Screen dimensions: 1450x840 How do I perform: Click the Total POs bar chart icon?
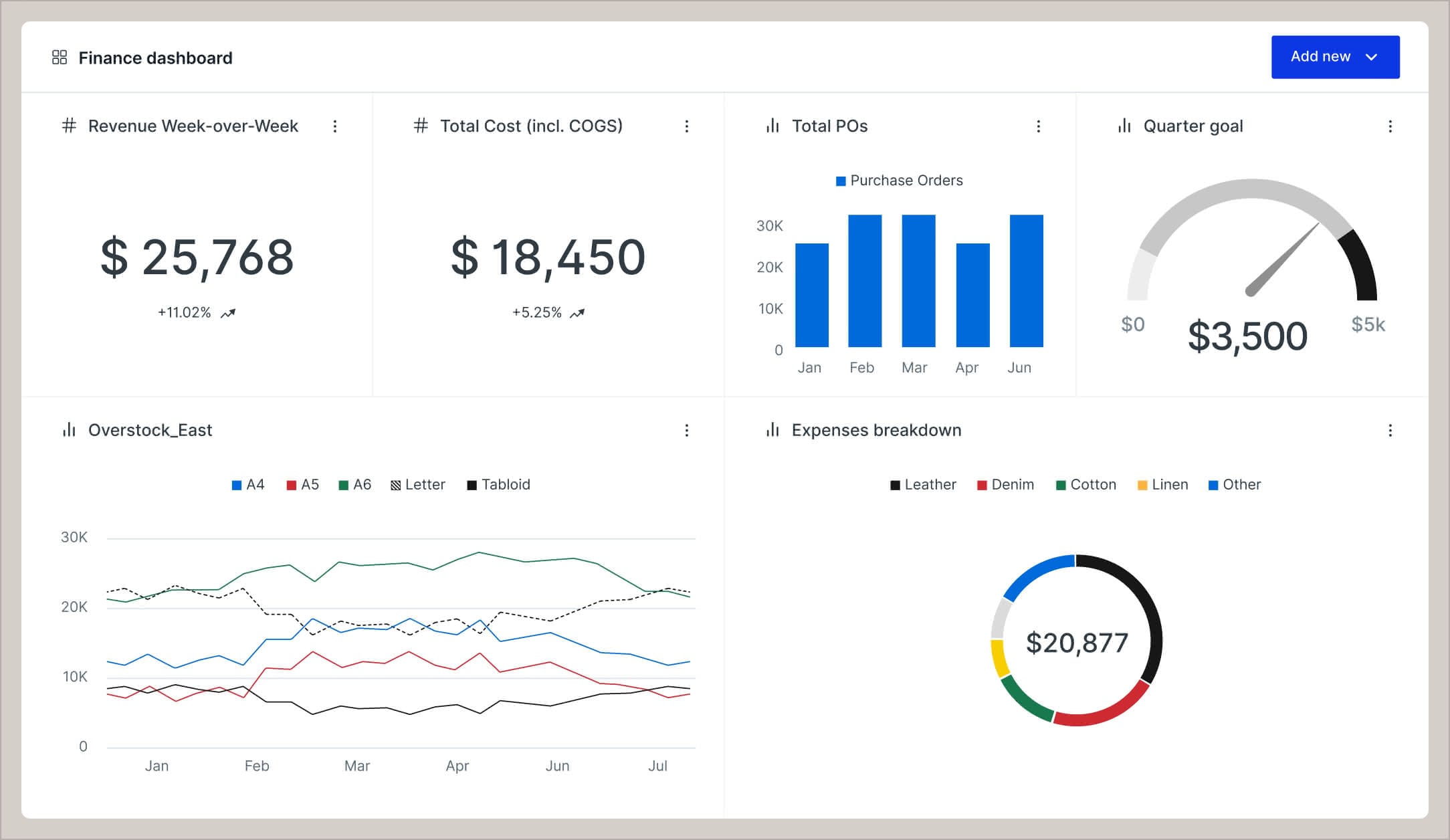click(772, 126)
